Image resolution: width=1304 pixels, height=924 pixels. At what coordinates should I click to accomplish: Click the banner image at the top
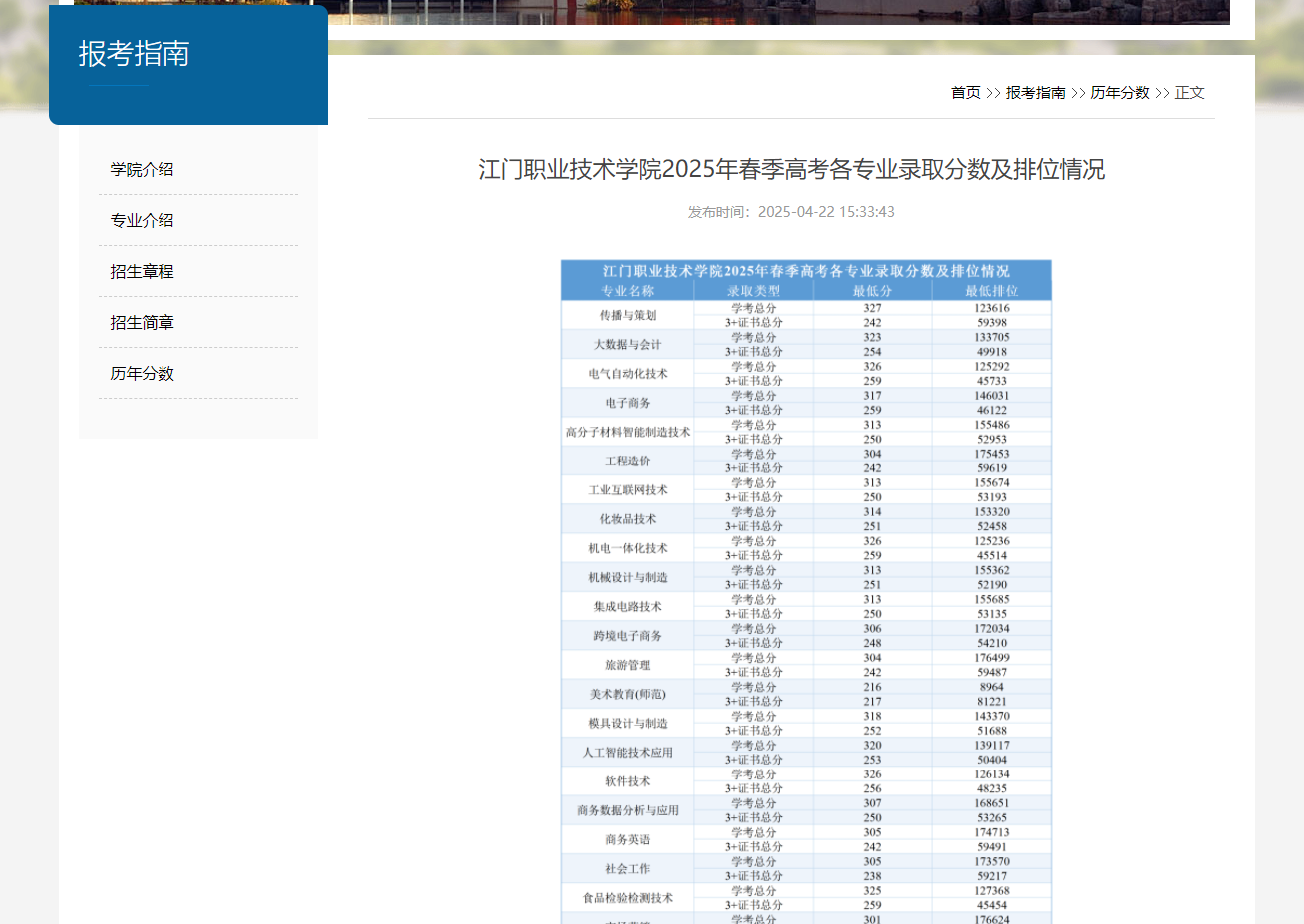click(778, 13)
